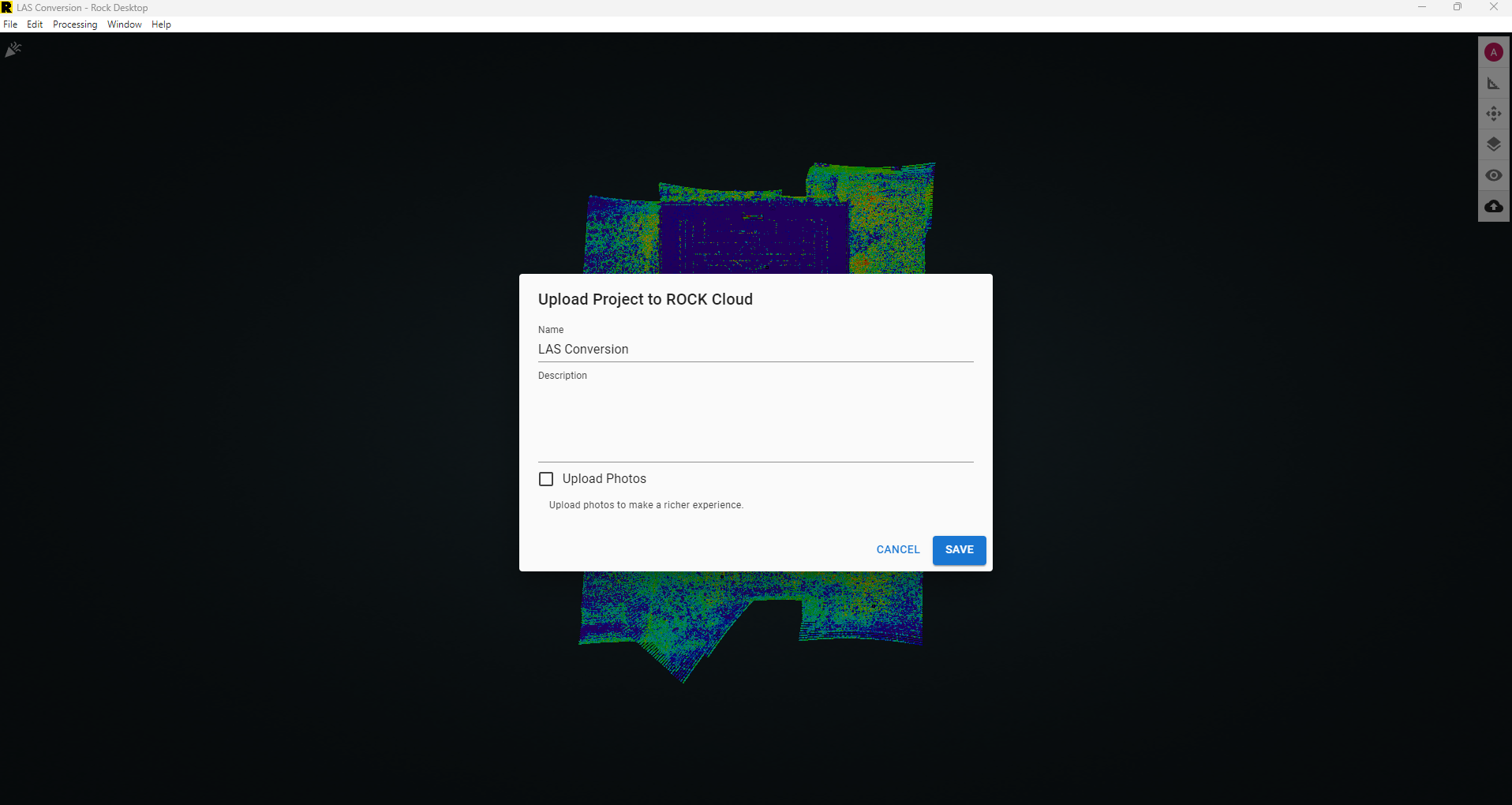Activate the move/pan tool

click(1493, 113)
